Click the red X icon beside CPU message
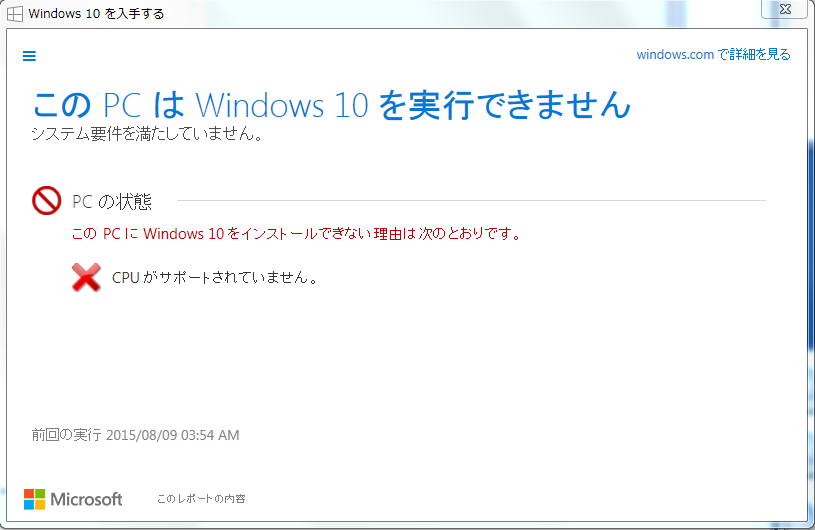The width and height of the screenshot is (815, 530). tap(86, 277)
